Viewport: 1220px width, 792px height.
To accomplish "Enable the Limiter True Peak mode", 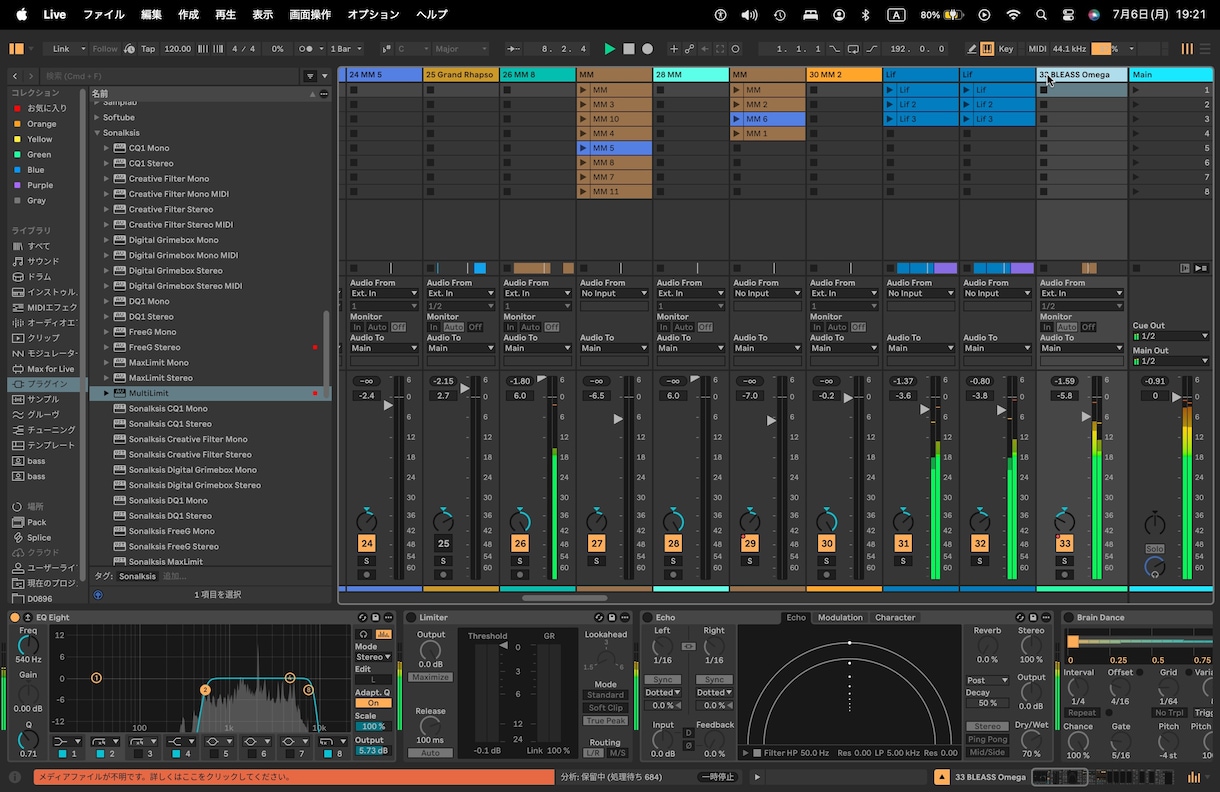I will pyautogui.click(x=605, y=720).
